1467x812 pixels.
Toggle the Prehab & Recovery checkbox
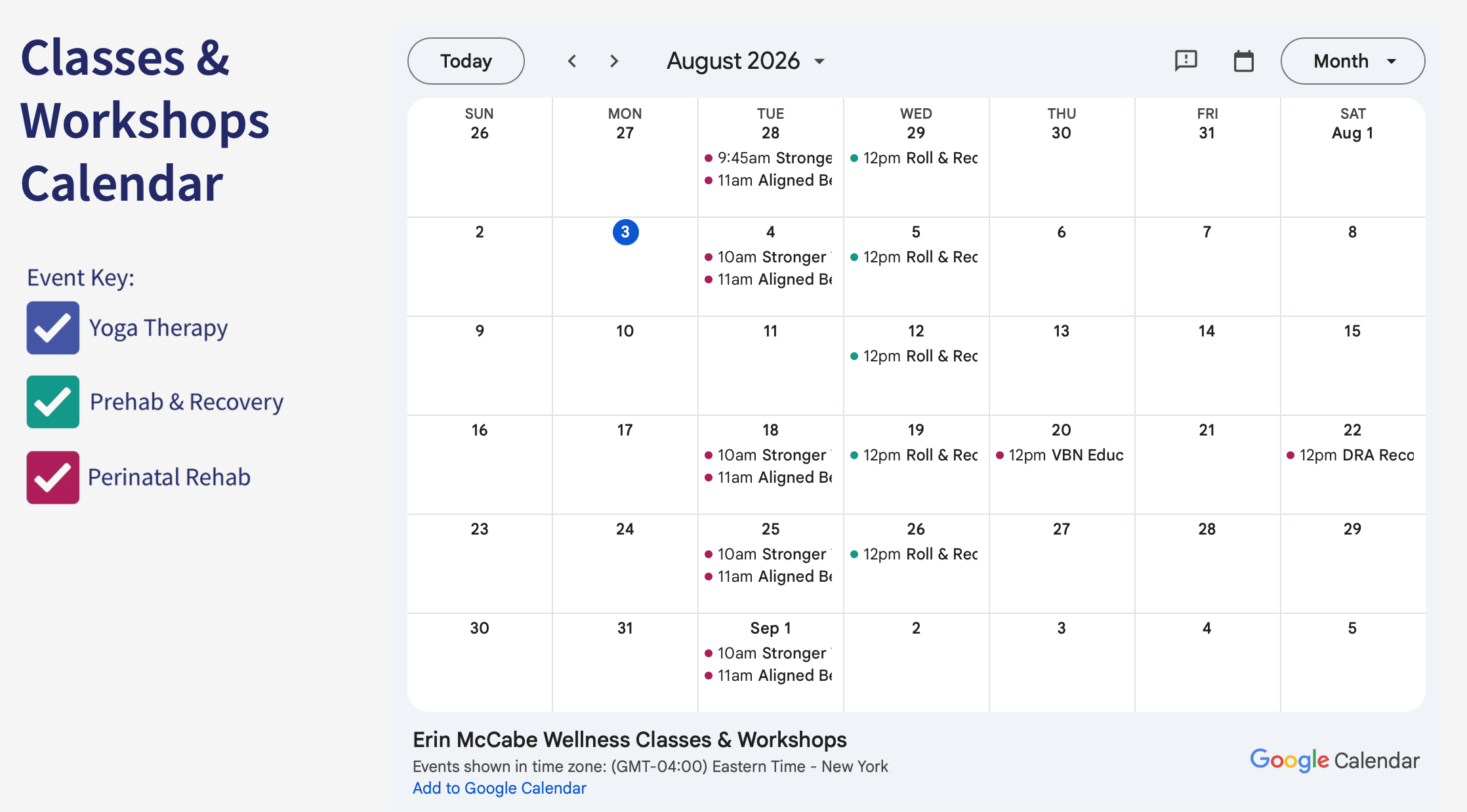[53, 402]
